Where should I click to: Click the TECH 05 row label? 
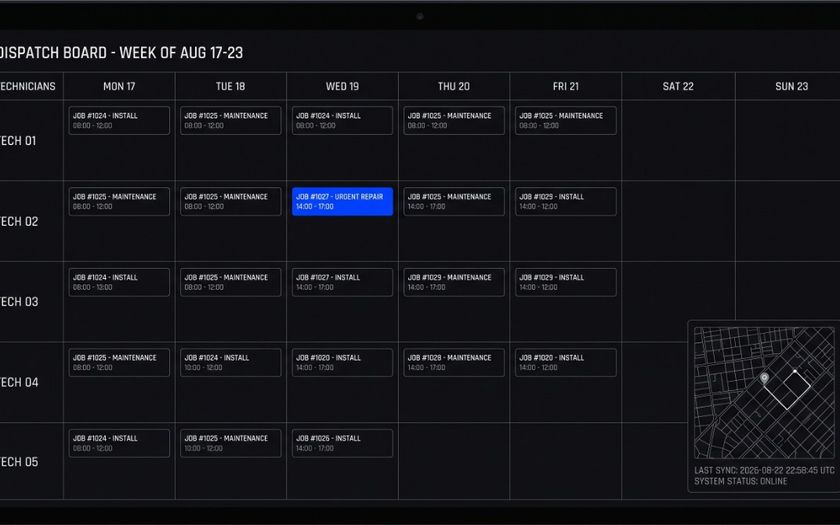(19, 462)
